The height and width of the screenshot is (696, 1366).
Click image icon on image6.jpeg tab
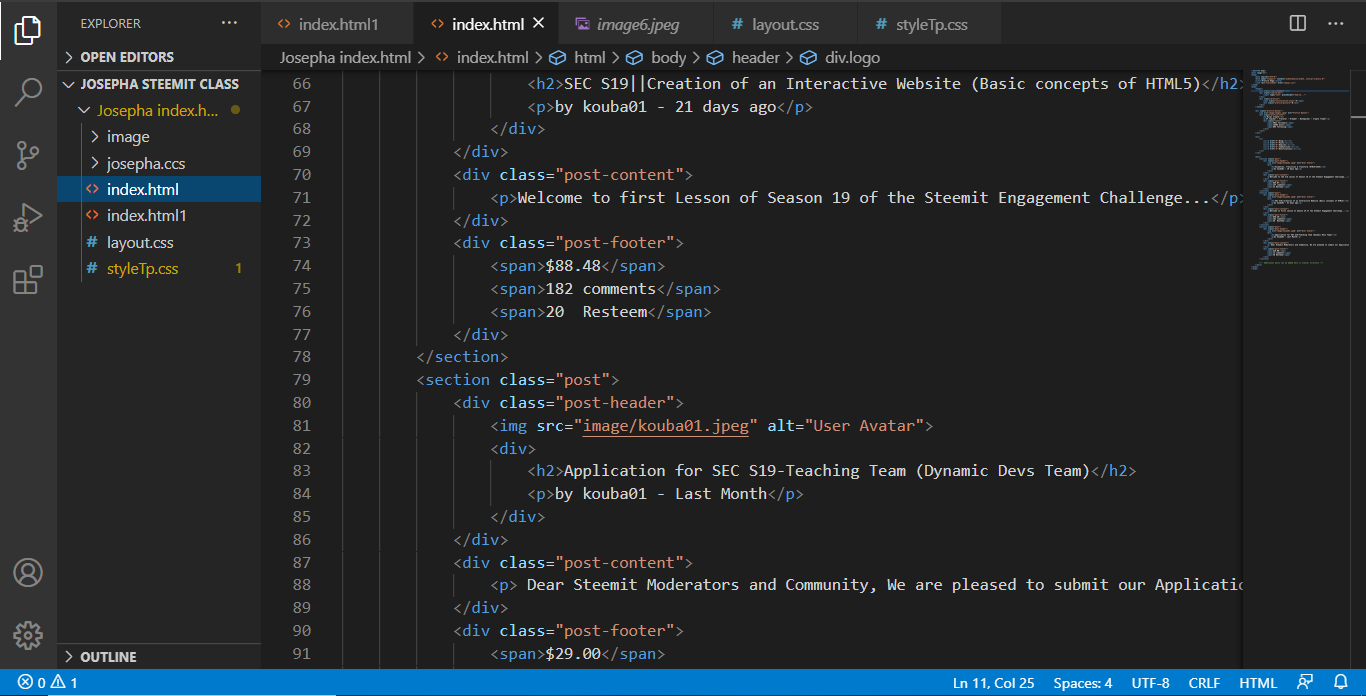(582, 23)
